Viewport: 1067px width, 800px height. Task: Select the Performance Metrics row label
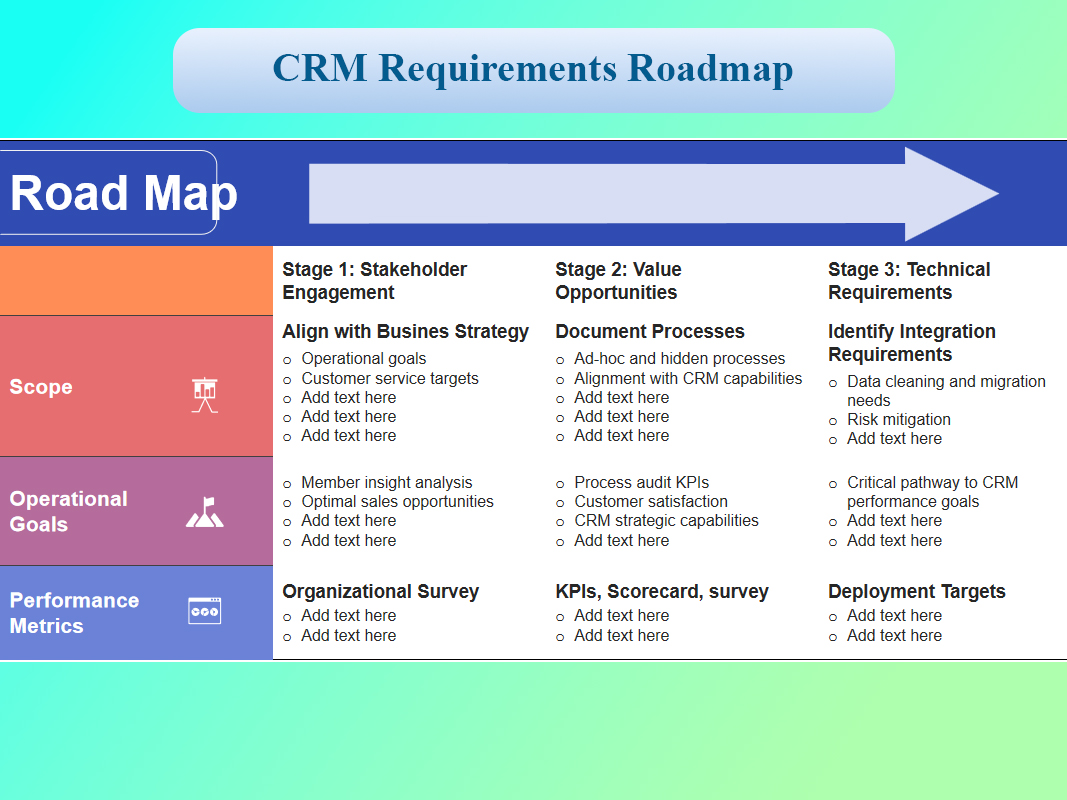click(74, 613)
